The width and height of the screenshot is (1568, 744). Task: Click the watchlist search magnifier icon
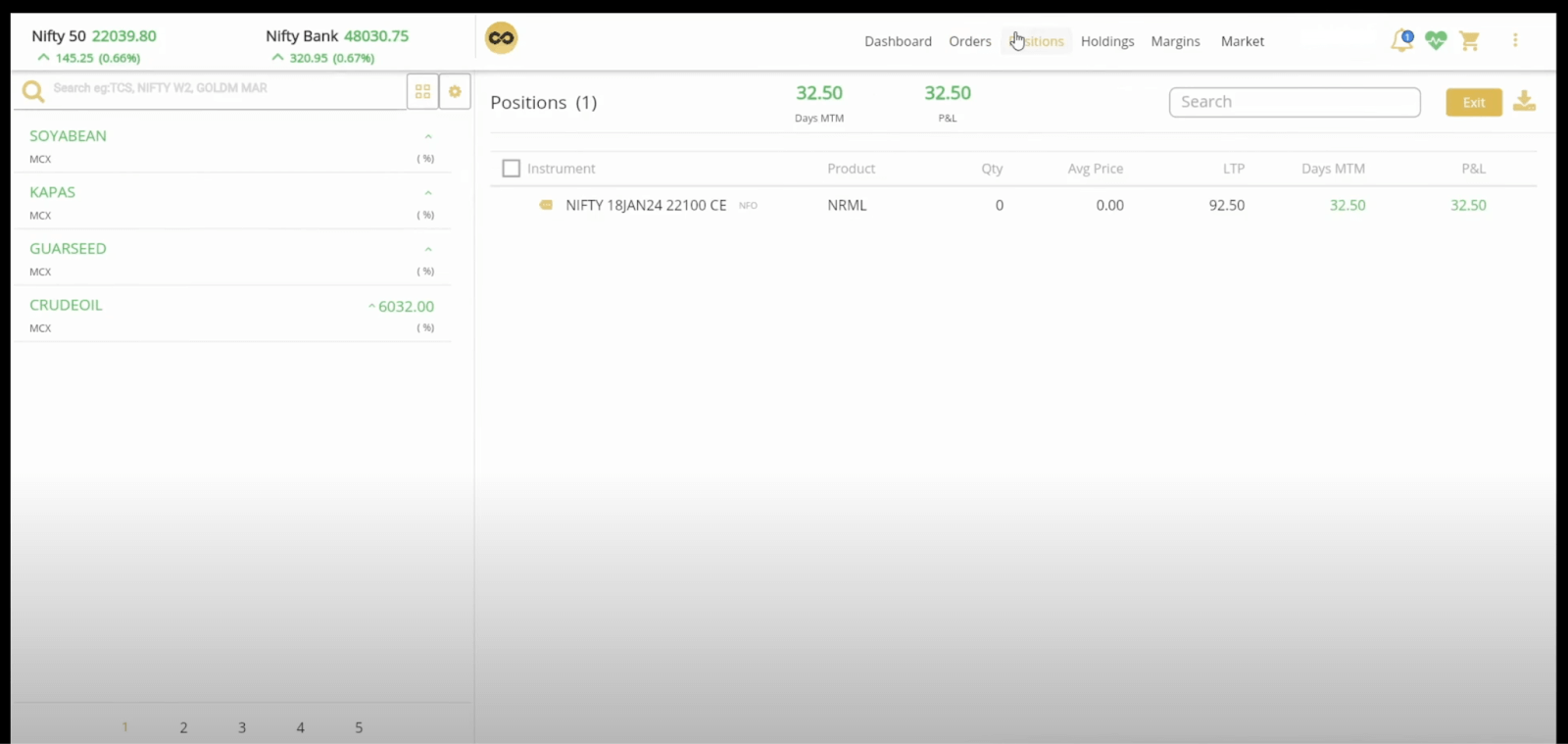pyautogui.click(x=33, y=91)
